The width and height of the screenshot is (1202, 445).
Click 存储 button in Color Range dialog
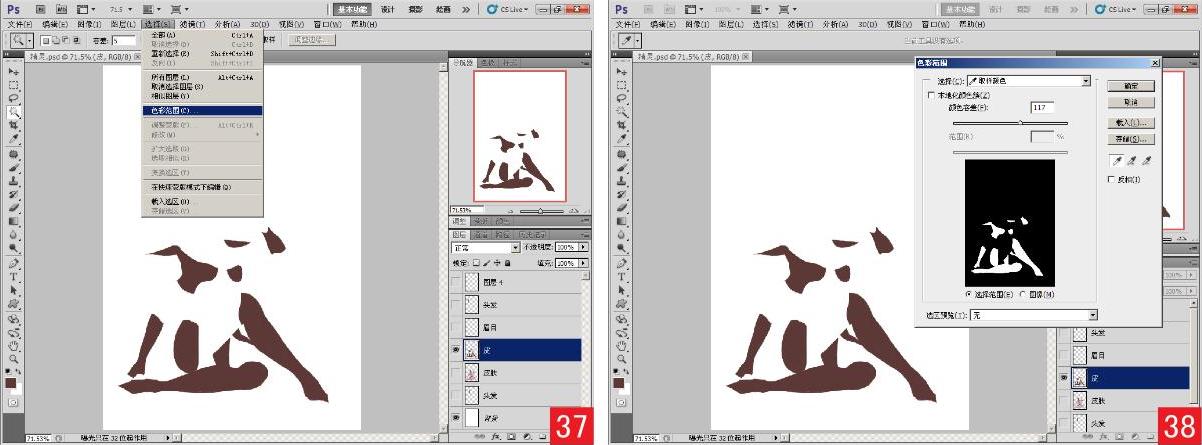tap(1131, 139)
